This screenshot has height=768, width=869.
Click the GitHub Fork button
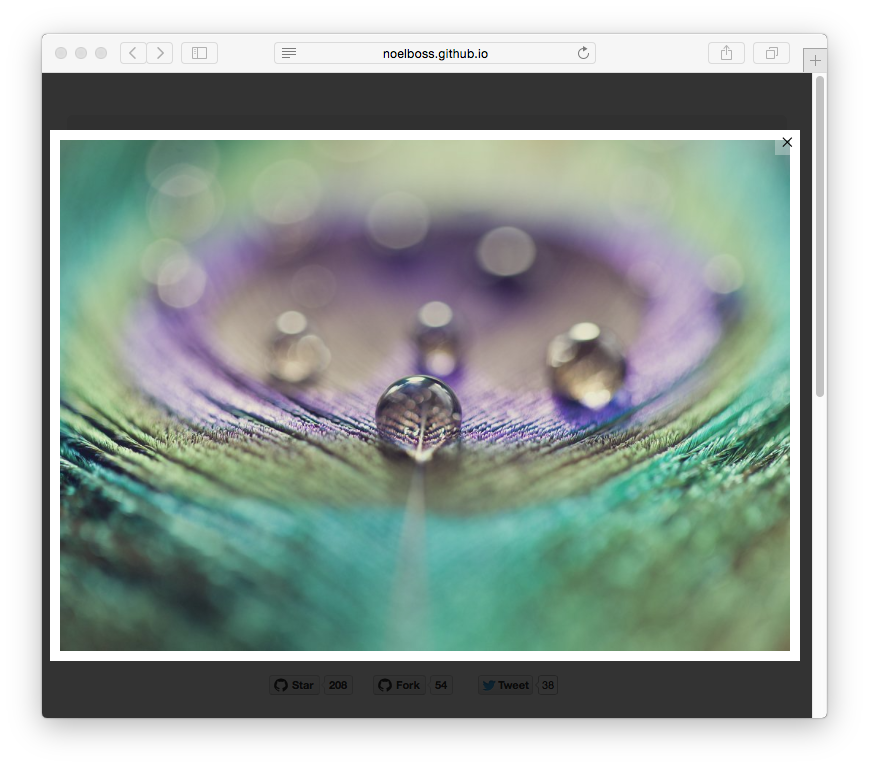click(400, 685)
